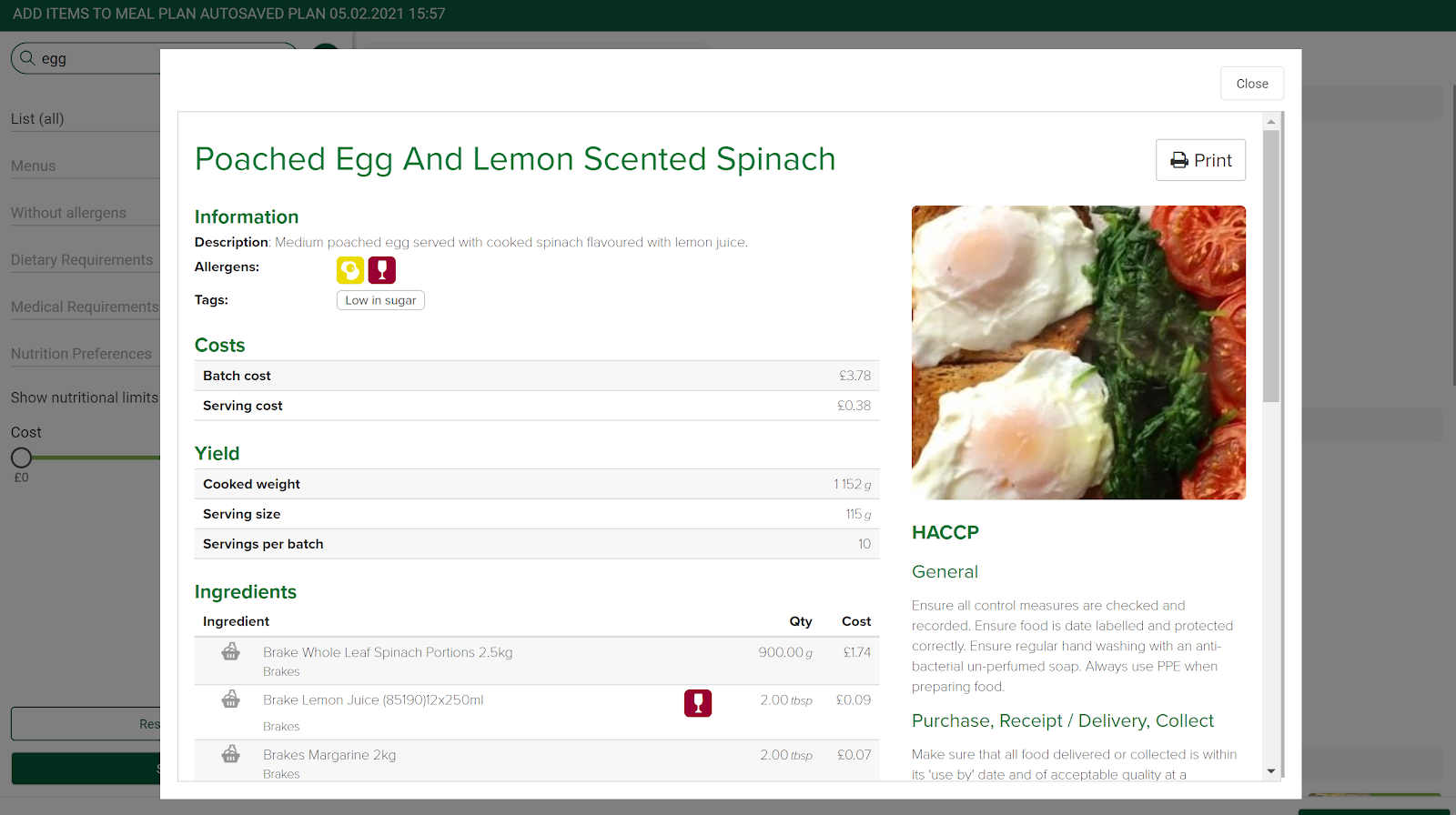This screenshot has height=815, width=1456.
Task: Click the Cost slider handle
Action: click(21, 458)
